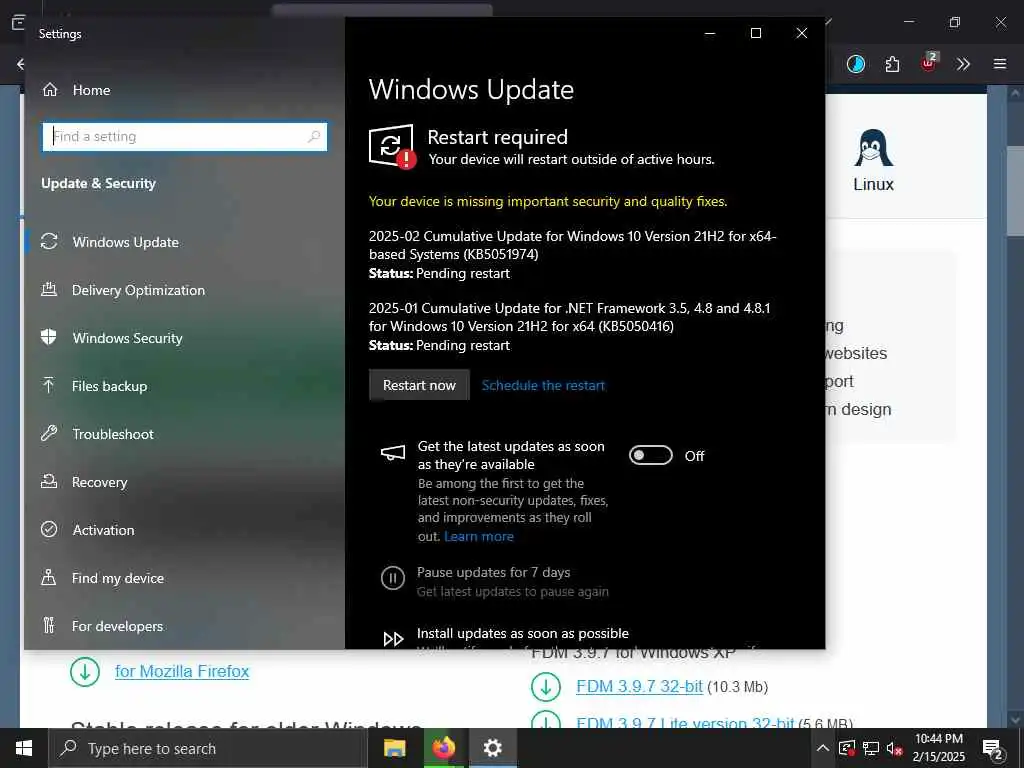Viewport: 1024px width, 768px height.
Task: Open Windows Start menu
Action: tap(24, 748)
